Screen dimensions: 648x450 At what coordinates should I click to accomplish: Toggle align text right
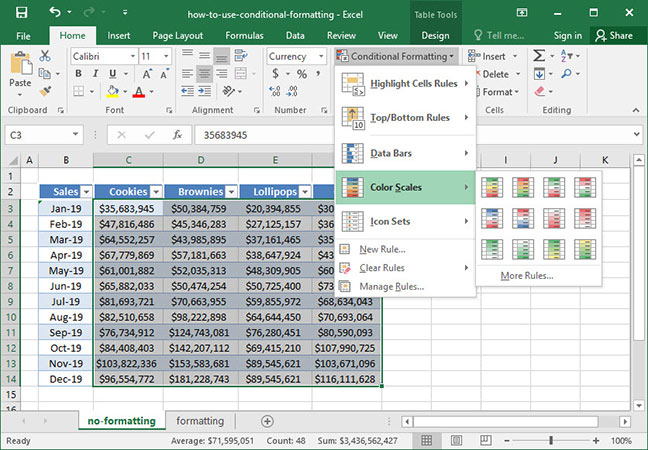pos(222,74)
